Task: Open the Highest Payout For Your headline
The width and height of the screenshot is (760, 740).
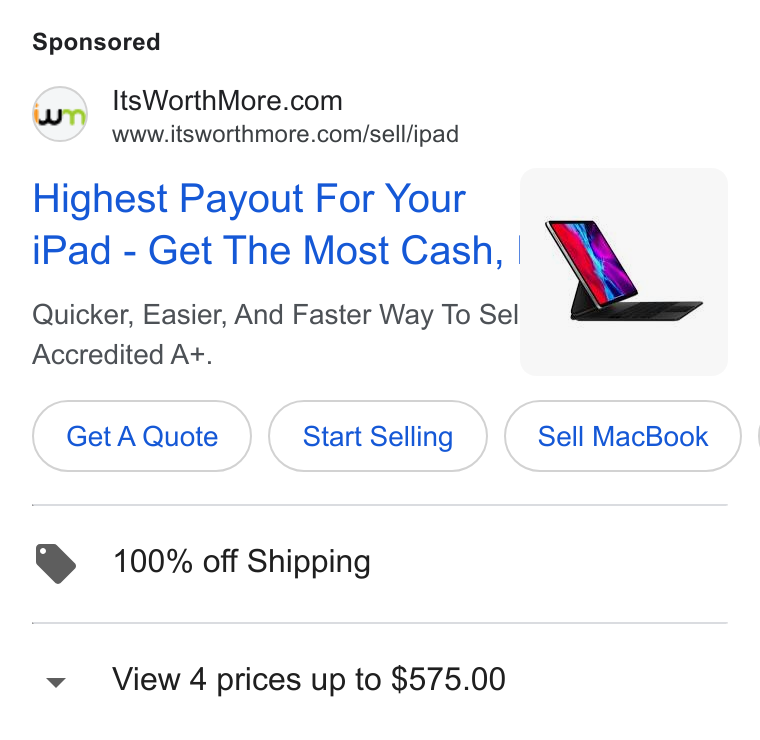Action: point(249,198)
